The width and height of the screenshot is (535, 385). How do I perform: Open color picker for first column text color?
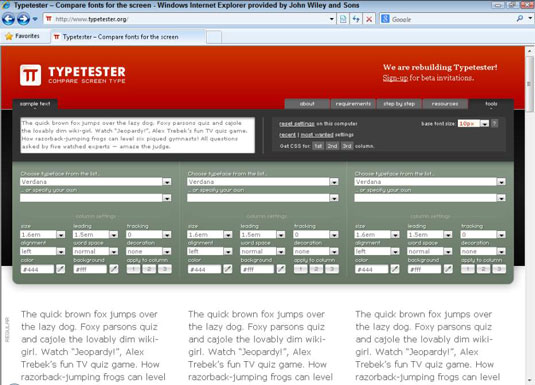pyautogui.click(x=60, y=269)
